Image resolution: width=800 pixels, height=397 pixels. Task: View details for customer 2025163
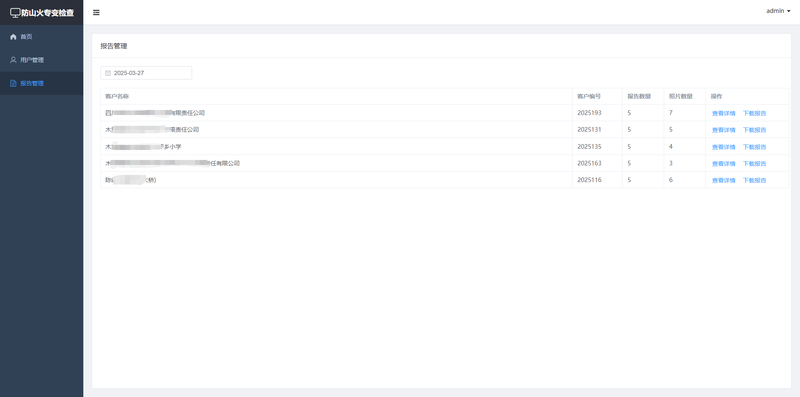pyautogui.click(x=723, y=164)
